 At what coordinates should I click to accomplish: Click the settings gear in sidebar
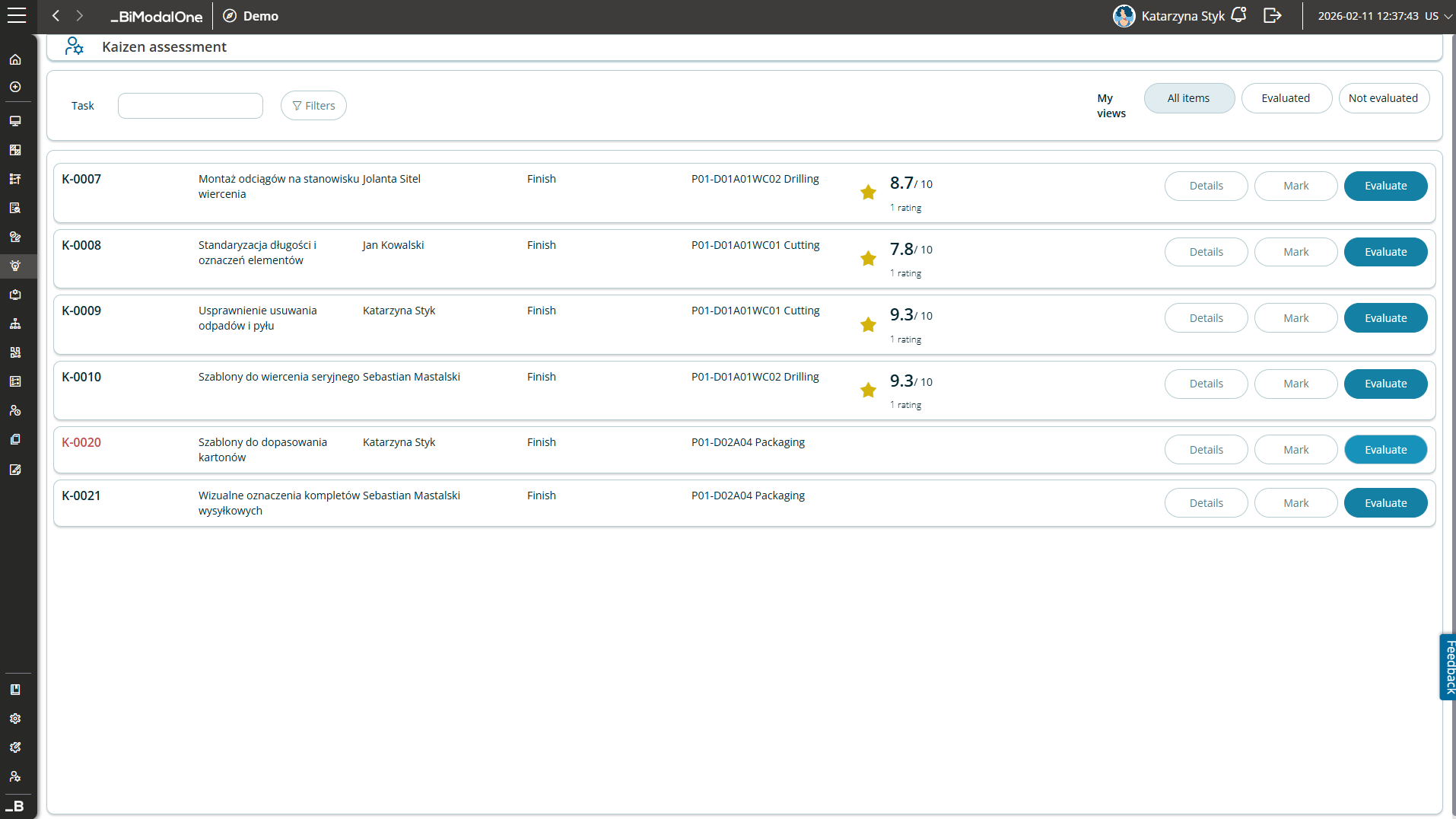15,719
